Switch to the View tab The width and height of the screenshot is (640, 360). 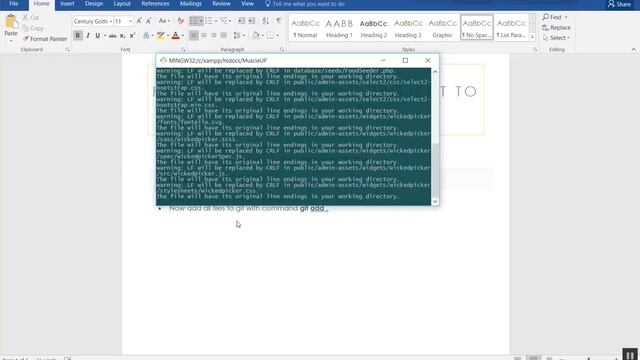coord(247,4)
